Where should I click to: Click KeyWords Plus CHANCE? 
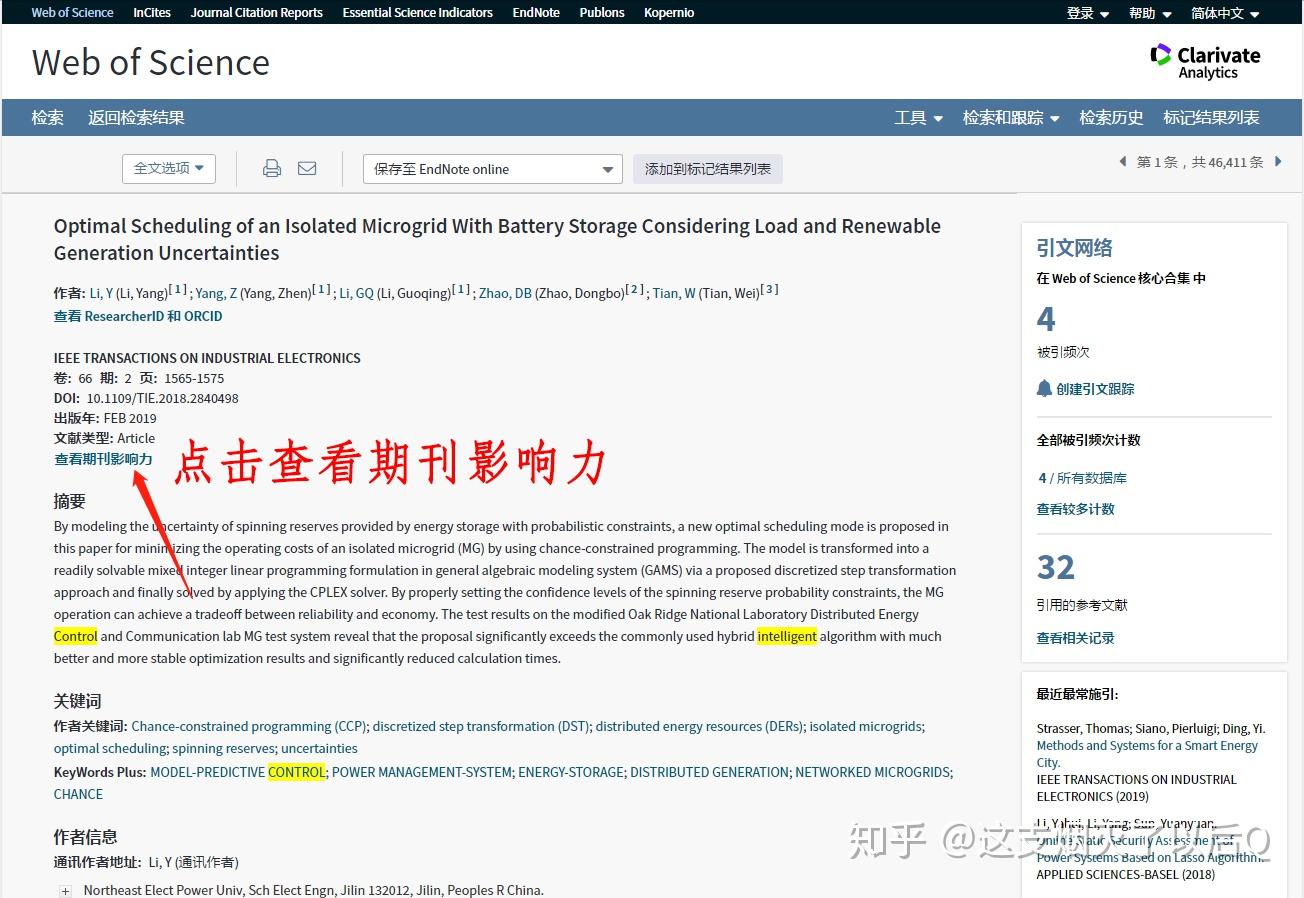click(78, 794)
